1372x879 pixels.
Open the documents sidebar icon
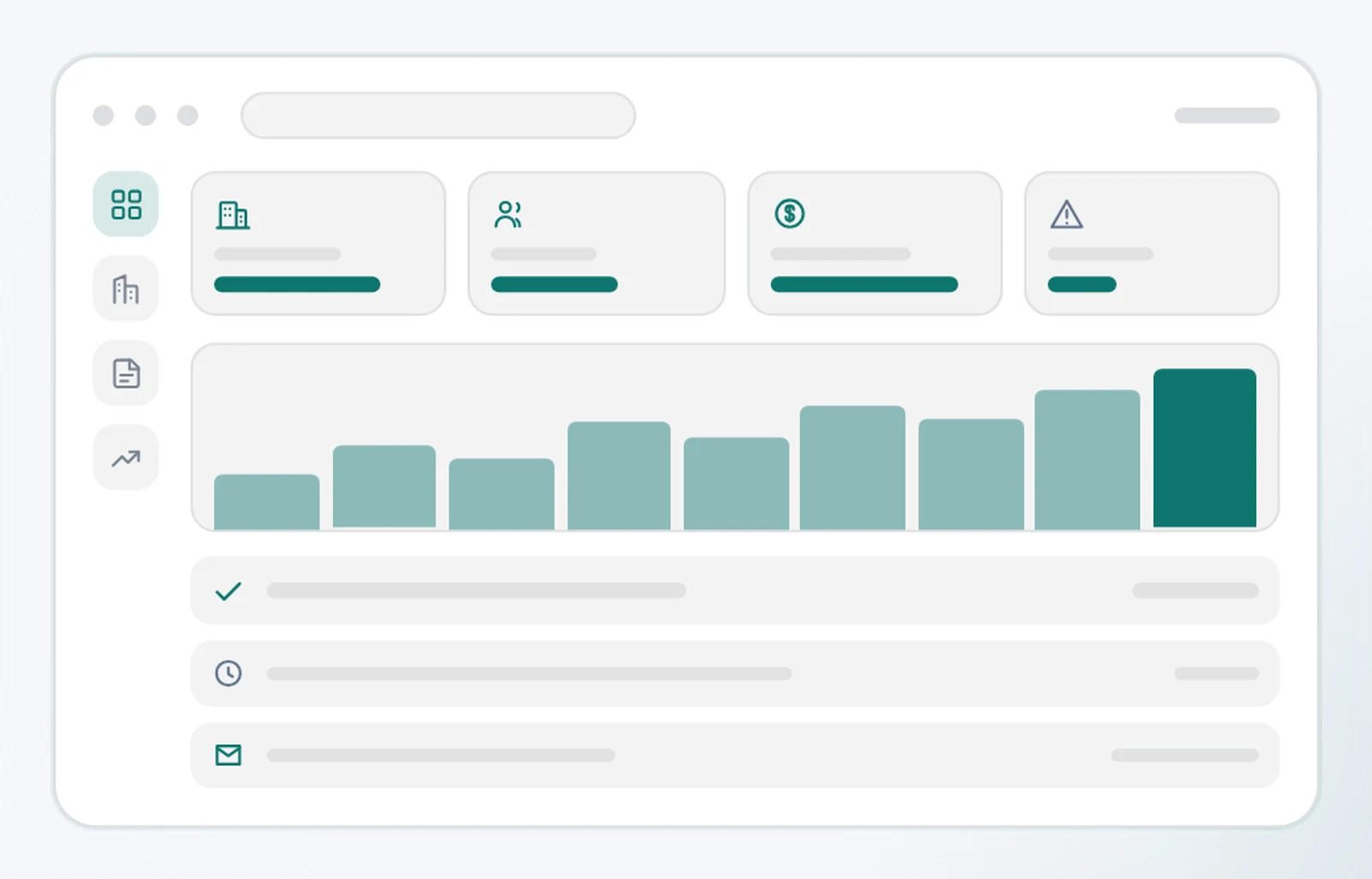(126, 373)
